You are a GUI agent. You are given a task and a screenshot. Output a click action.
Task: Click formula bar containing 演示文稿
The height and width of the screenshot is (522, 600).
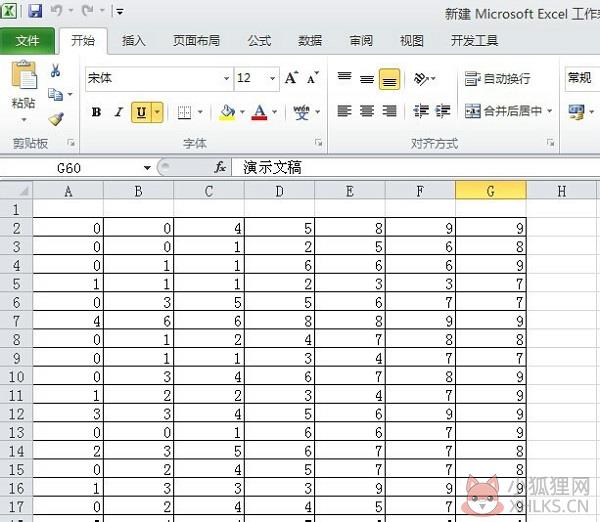(x=416, y=168)
